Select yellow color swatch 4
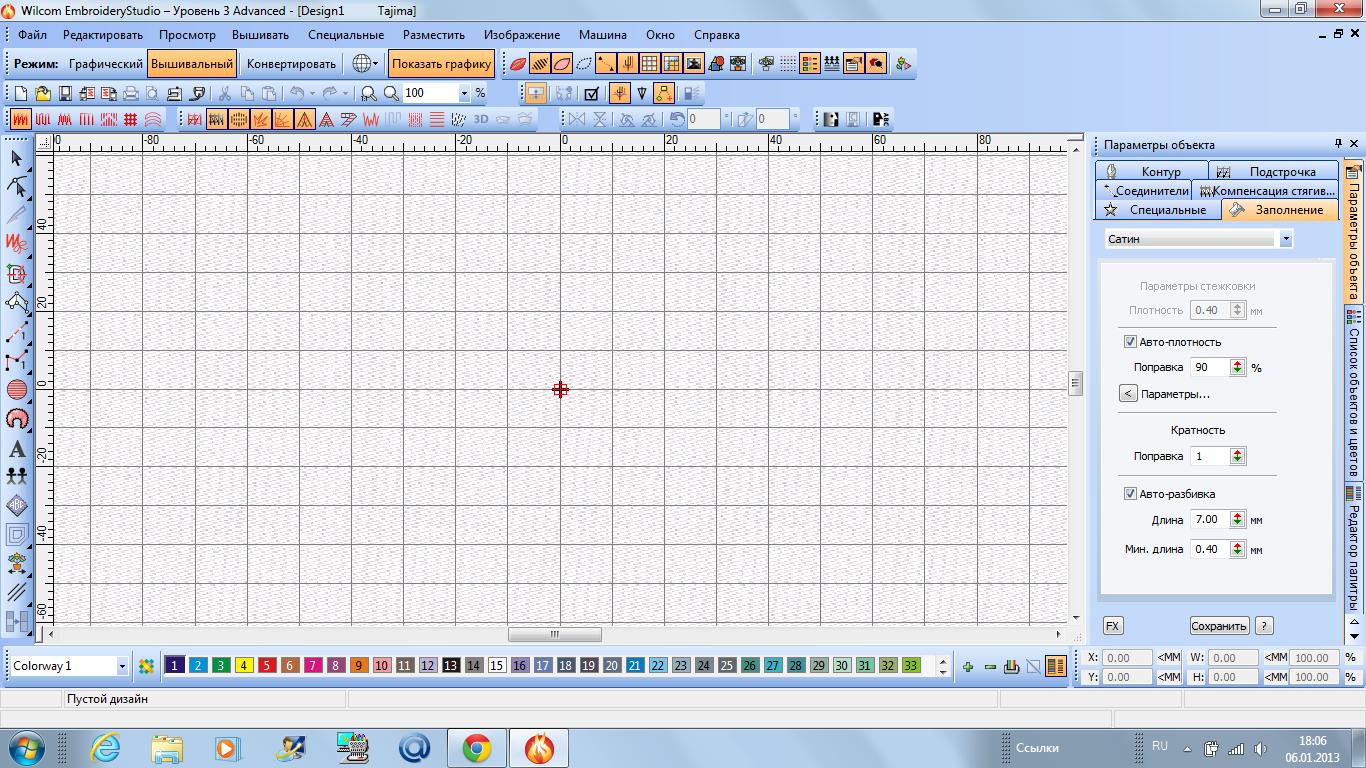The height and width of the screenshot is (768, 1366). pyautogui.click(x=244, y=666)
